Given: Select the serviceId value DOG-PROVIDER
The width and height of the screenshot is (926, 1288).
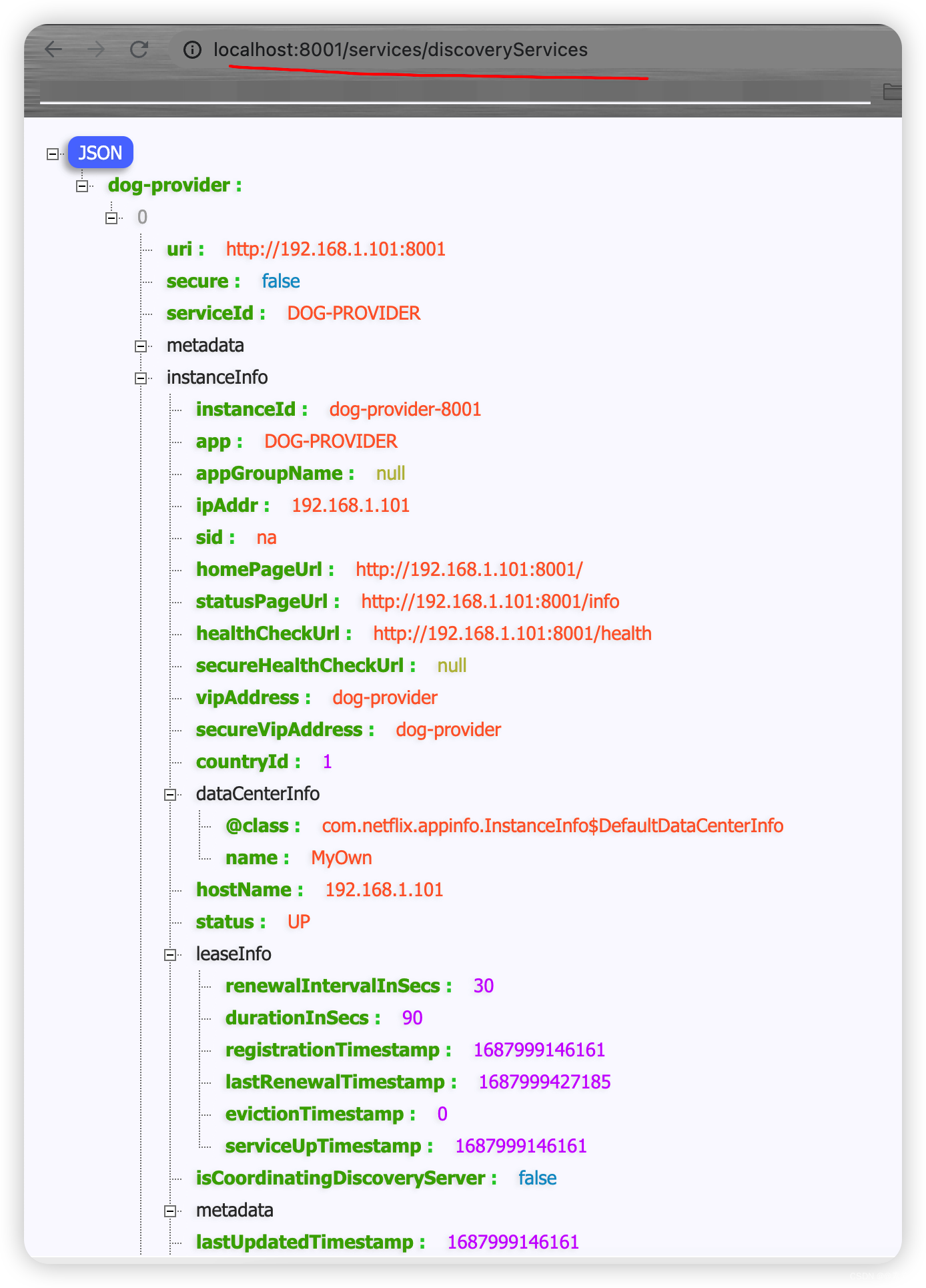Looking at the screenshot, I should [354, 313].
